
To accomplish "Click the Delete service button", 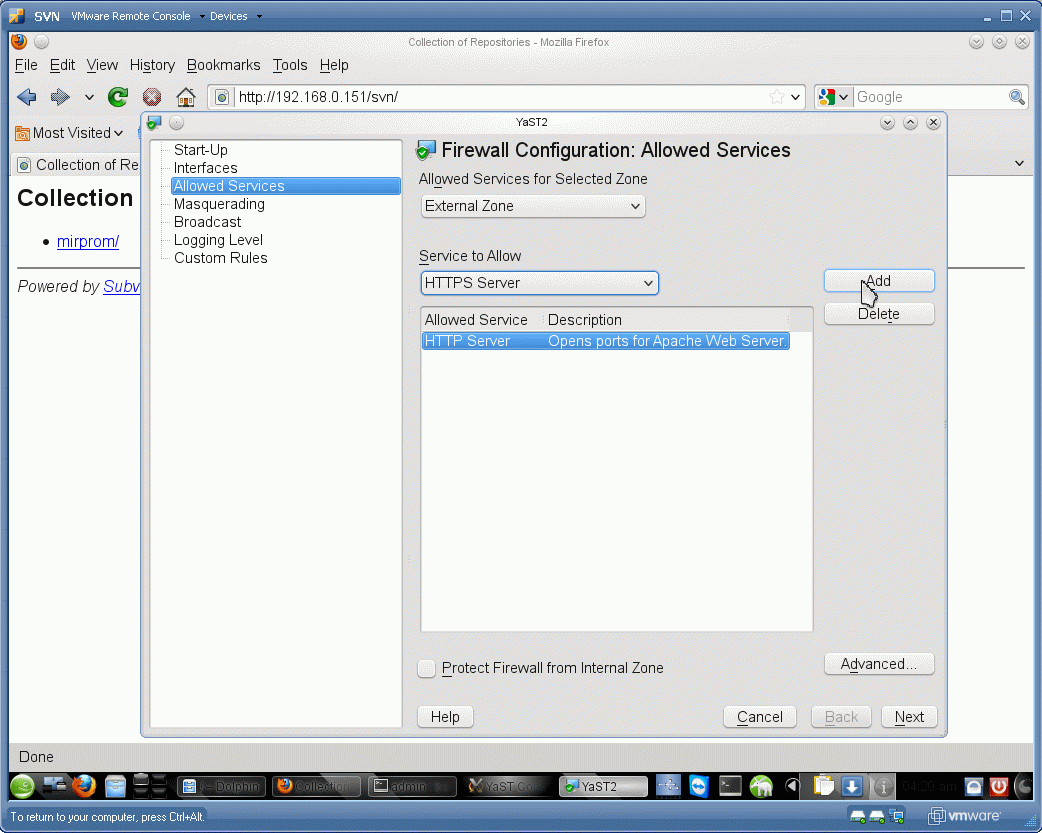I will click(879, 314).
